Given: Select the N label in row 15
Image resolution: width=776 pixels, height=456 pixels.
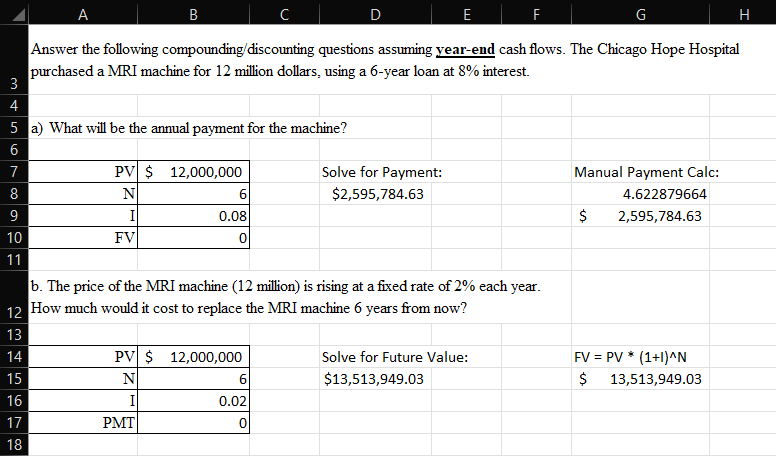Looking at the screenshot, I should click(83, 379).
